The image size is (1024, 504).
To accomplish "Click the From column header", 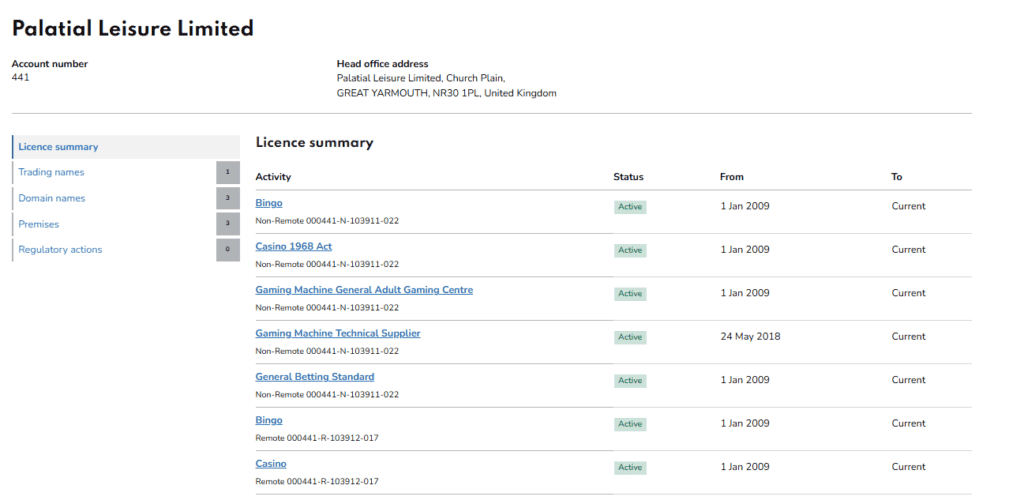I will 731,177.
